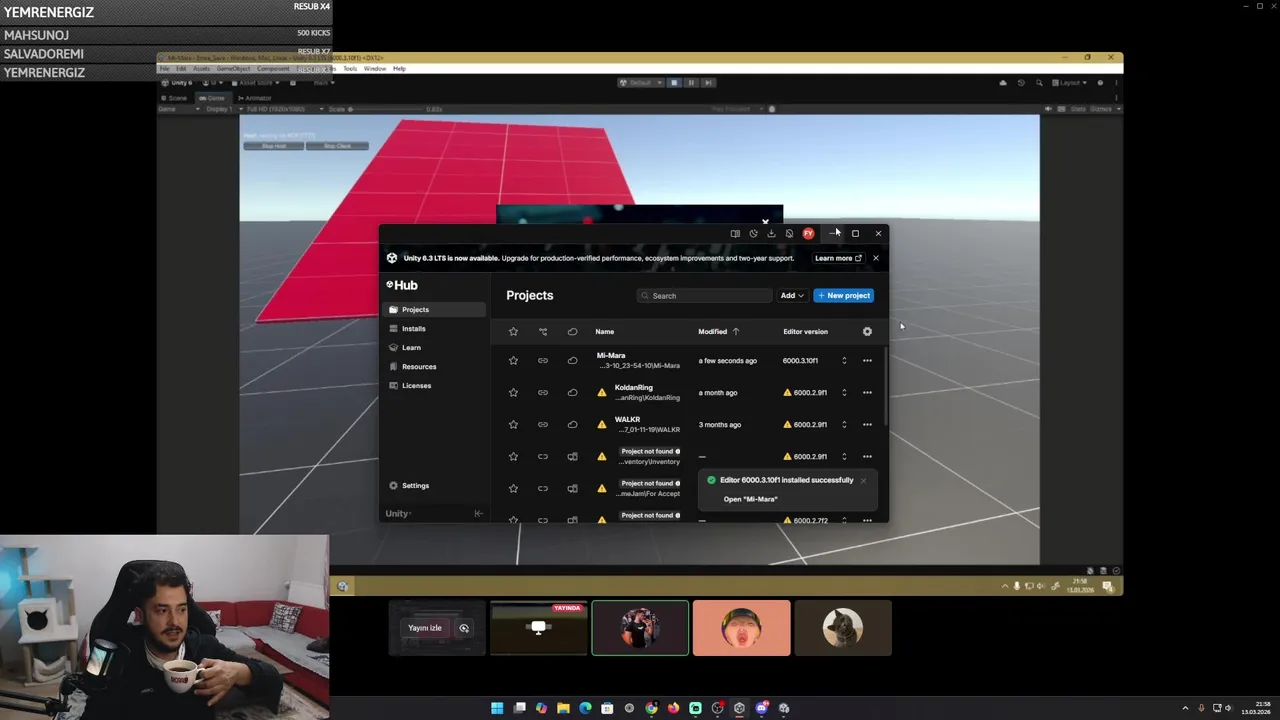The height and width of the screenshot is (720, 1280).
Task: Sort projects by Modified column
Action: pyautogui.click(x=719, y=332)
